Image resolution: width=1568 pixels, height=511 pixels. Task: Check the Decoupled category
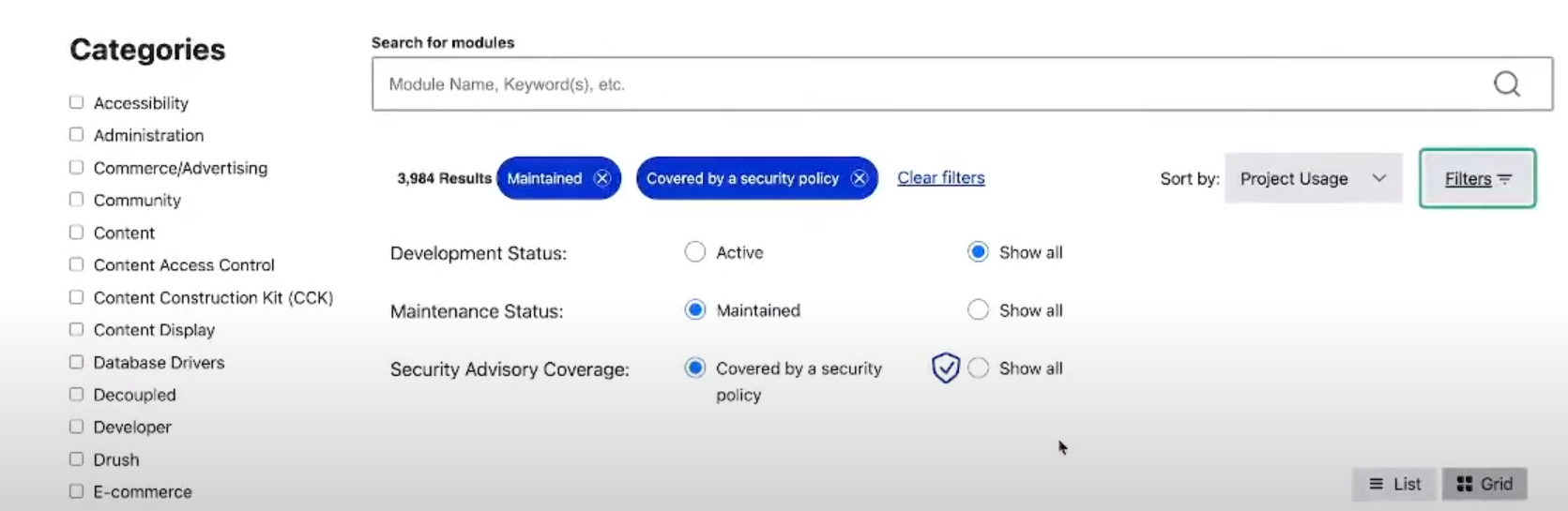76,394
